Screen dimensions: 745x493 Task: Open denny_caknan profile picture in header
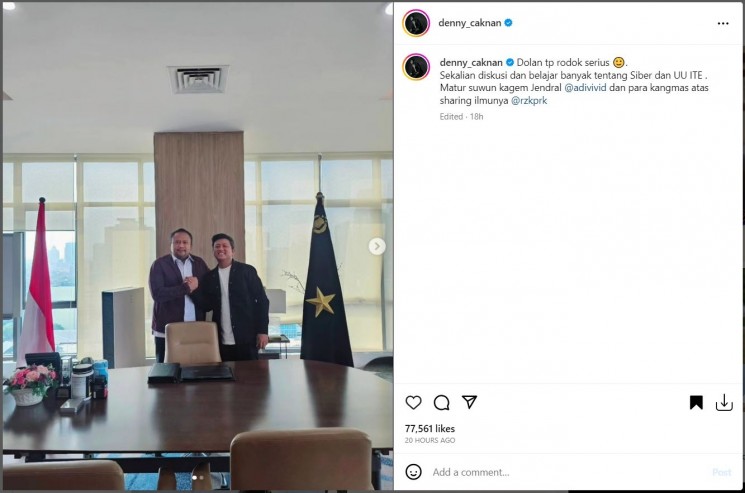coord(416,23)
